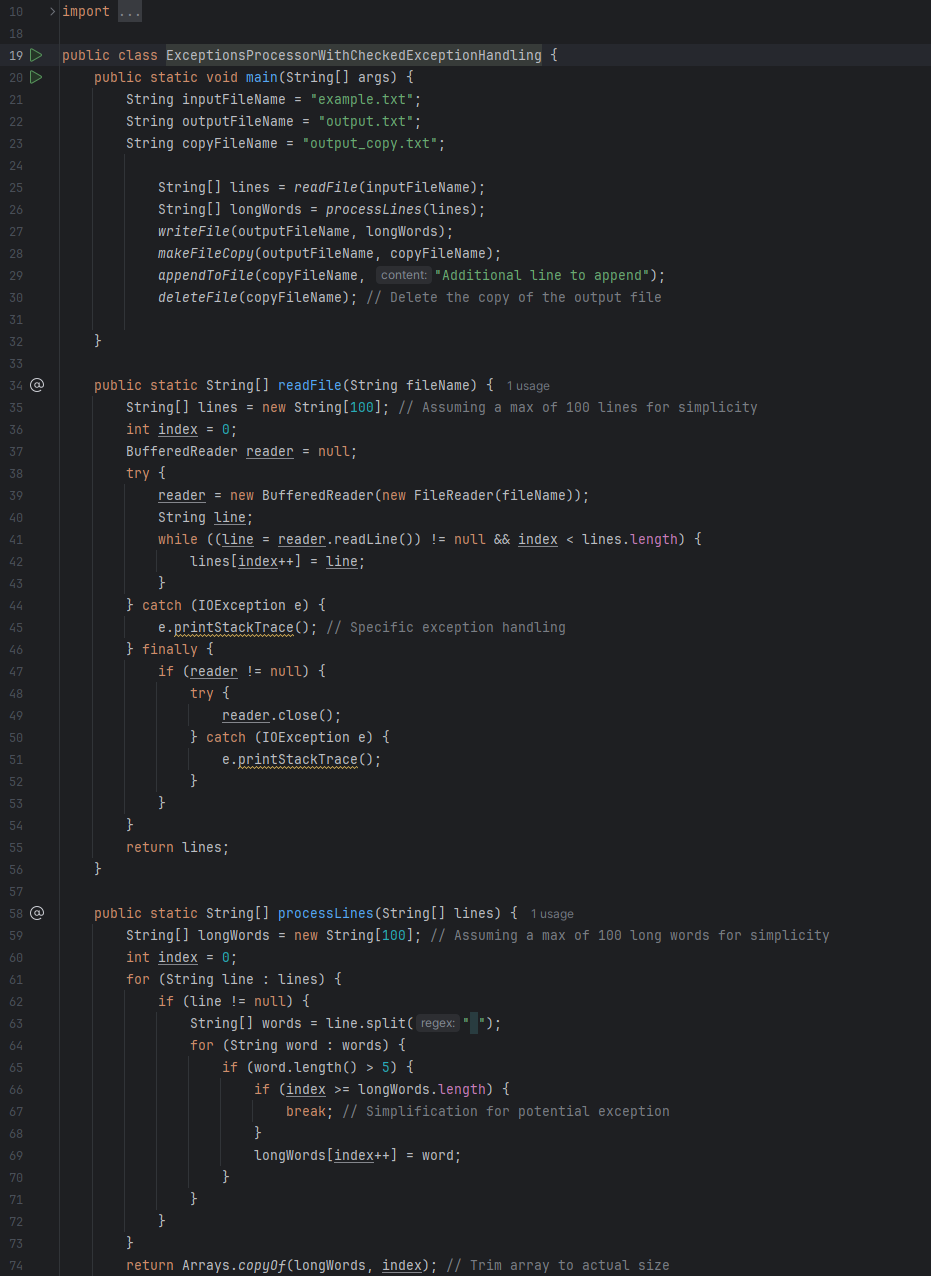This screenshot has width=931, height=1276.
Task: Click the underlined printStackTrace call on line 45
Action: [x=235, y=627]
